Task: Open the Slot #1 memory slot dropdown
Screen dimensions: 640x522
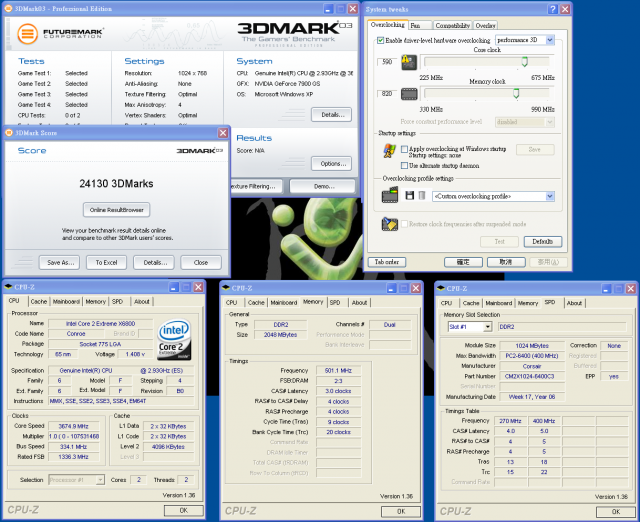Action: pyautogui.click(x=487, y=327)
